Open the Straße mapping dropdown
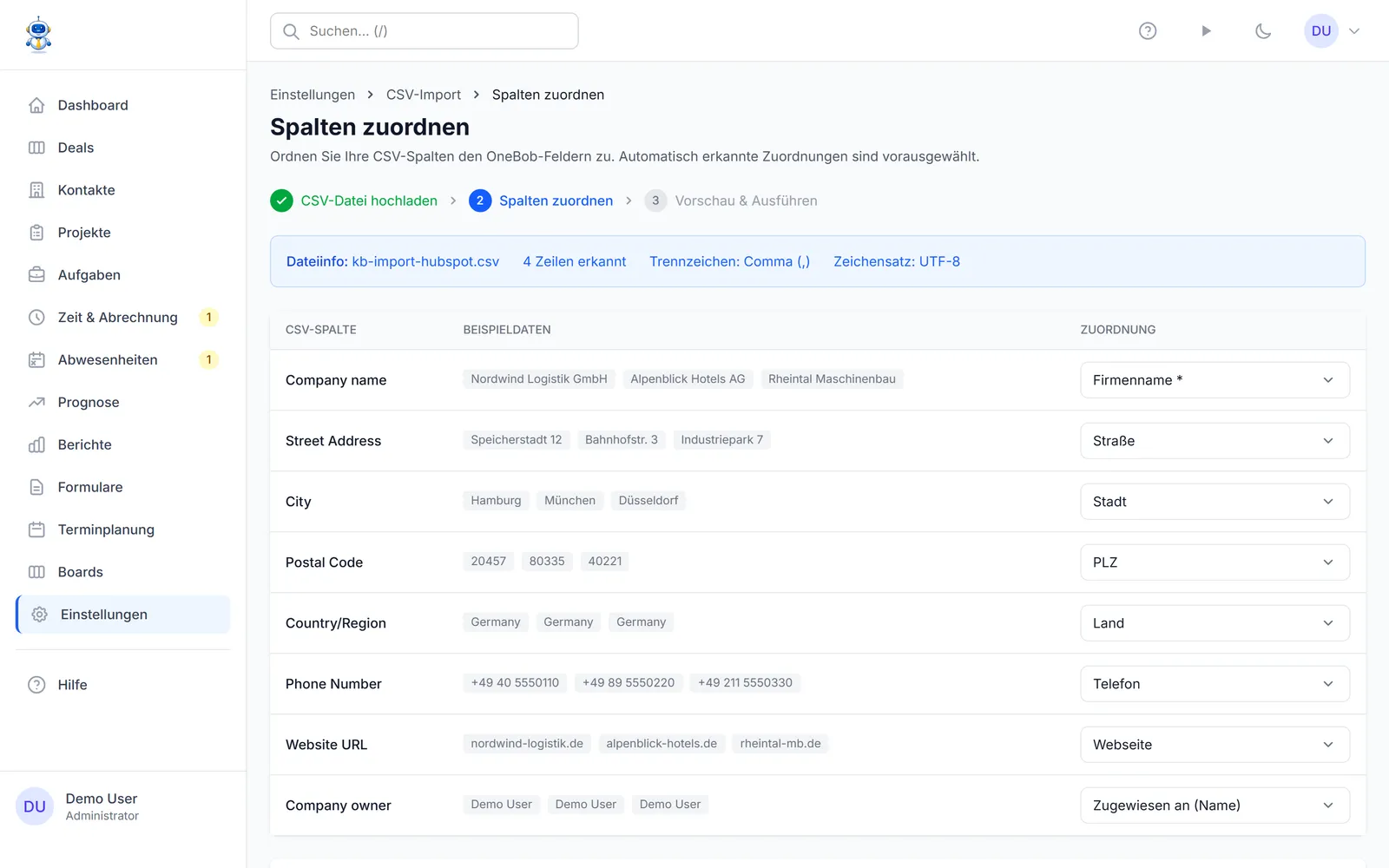The height and width of the screenshot is (868, 1389). (x=1215, y=441)
